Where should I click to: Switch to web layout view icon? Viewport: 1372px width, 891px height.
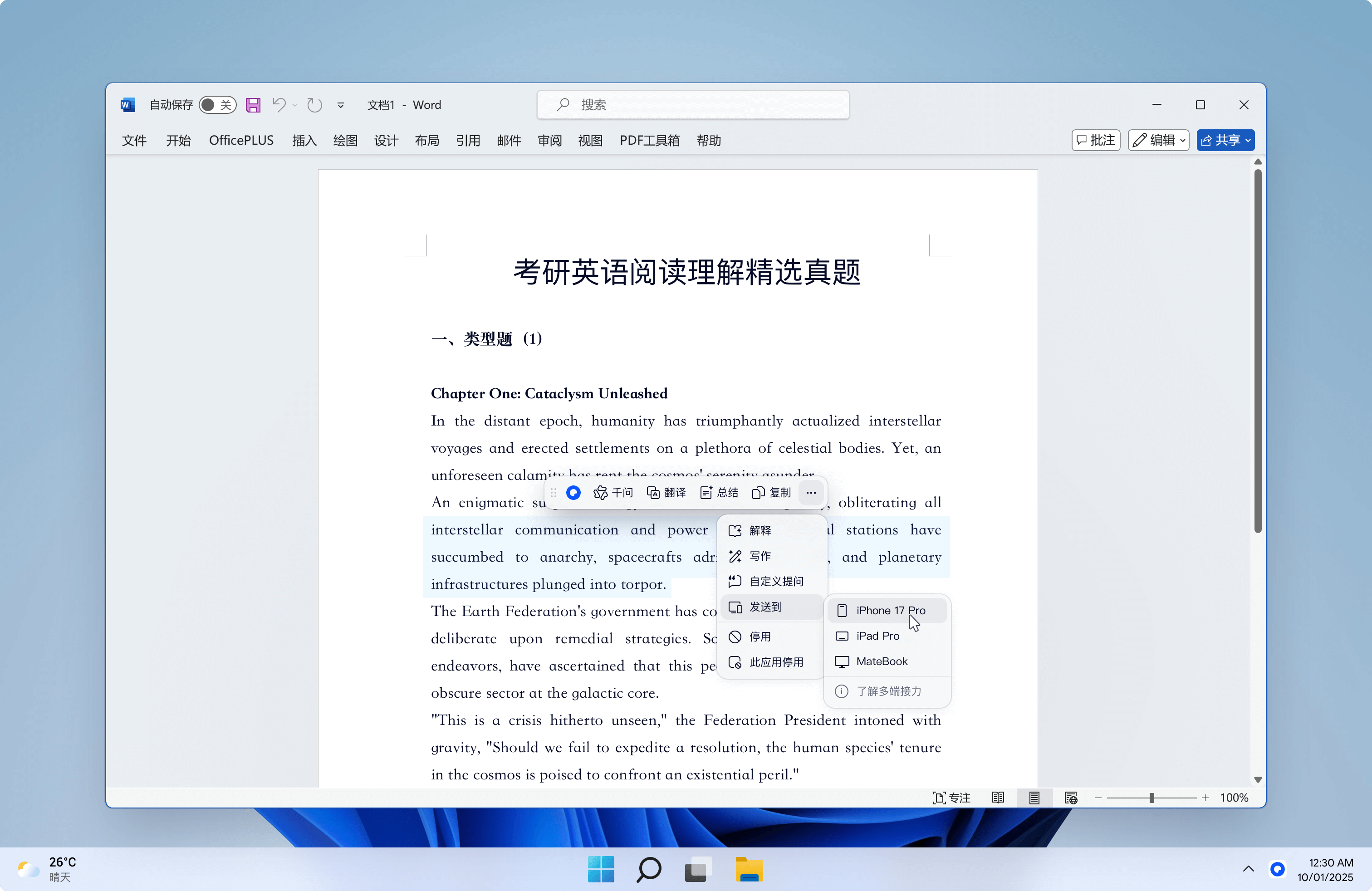pyautogui.click(x=1070, y=798)
